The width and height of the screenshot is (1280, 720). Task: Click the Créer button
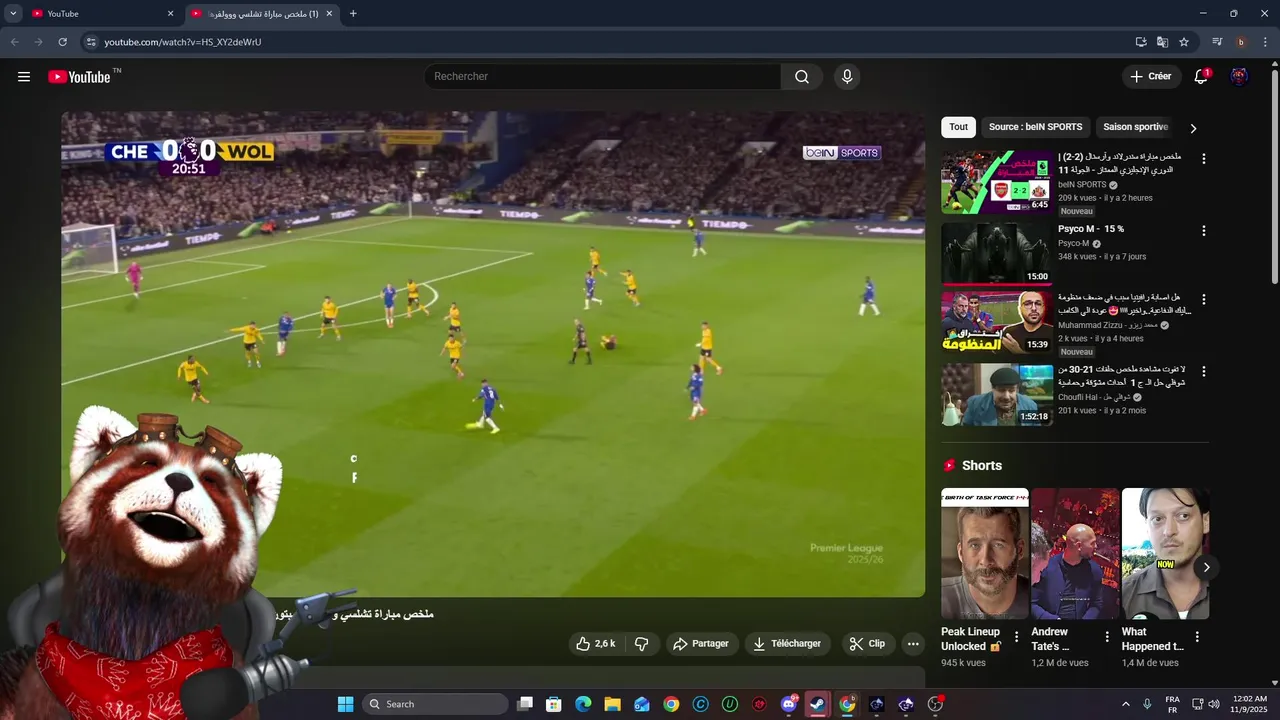[1151, 77]
